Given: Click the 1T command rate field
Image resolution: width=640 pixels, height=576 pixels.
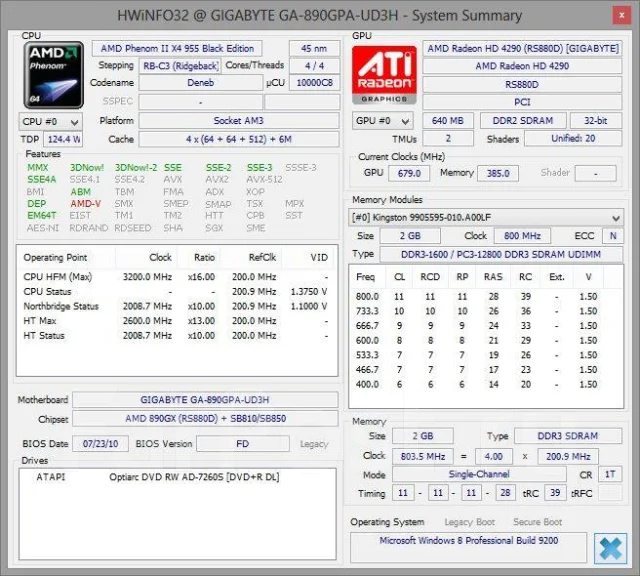Looking at the screenshot, I should click(610, 474).
